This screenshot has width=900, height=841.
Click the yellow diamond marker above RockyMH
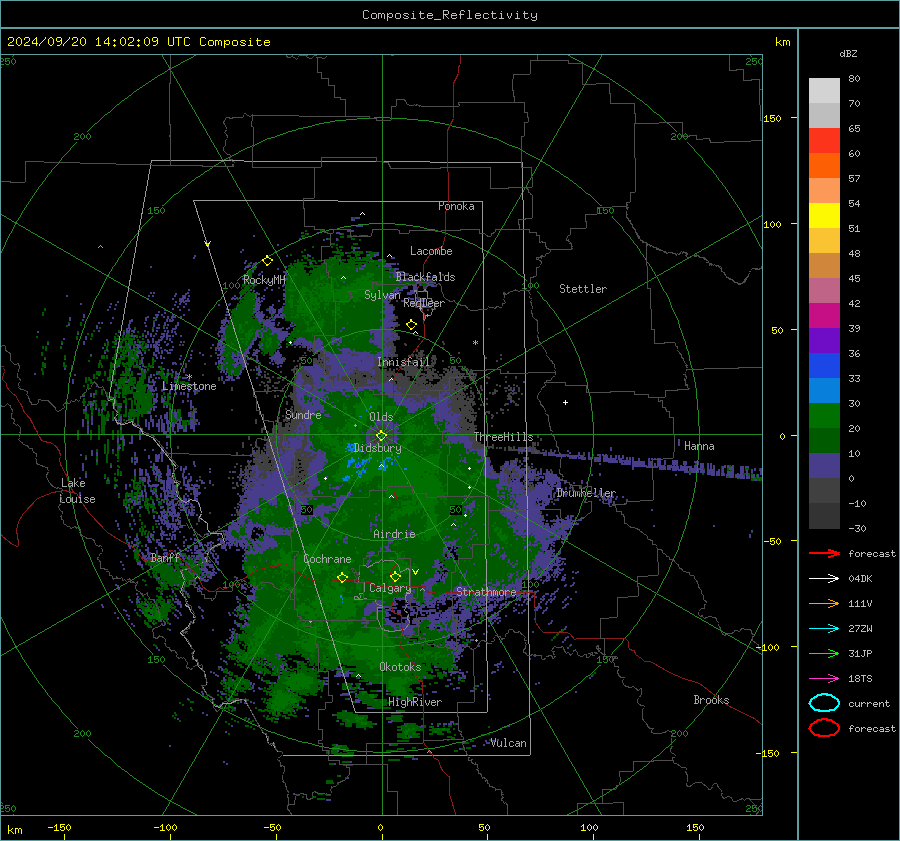click(267, 261)
